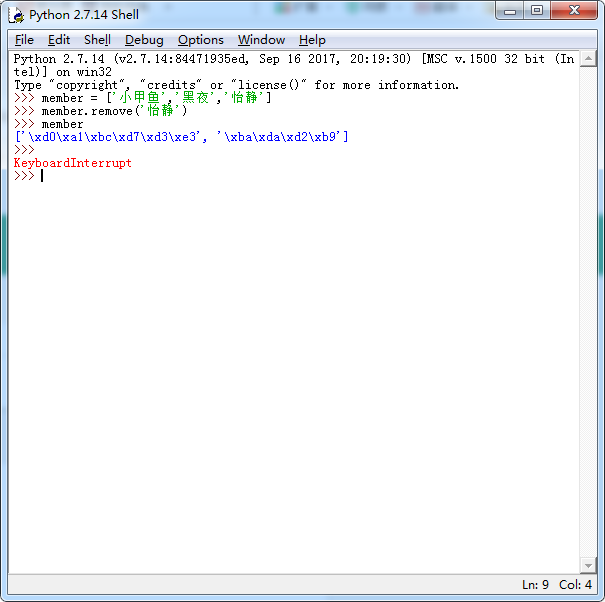
Task: Open the Shell menu
Action: pos(97,40)
